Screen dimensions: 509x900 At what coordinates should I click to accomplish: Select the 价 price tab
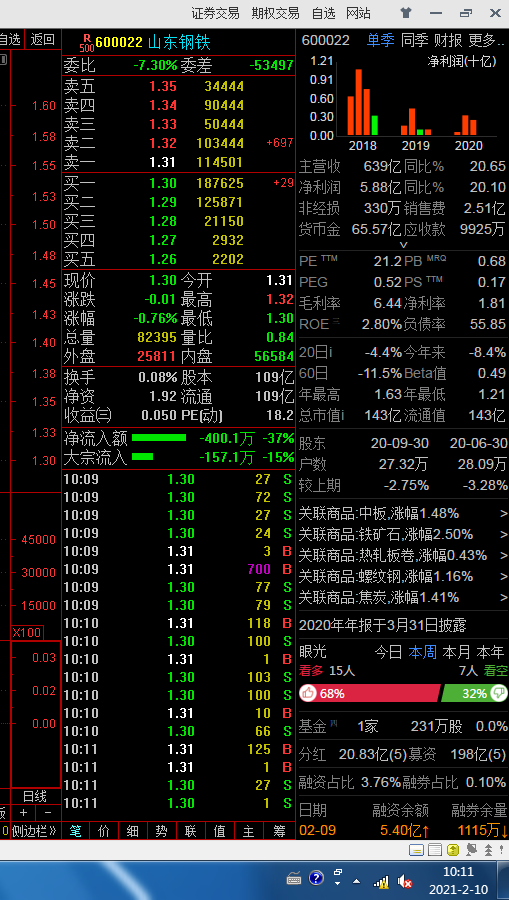(x=104, y=831)
